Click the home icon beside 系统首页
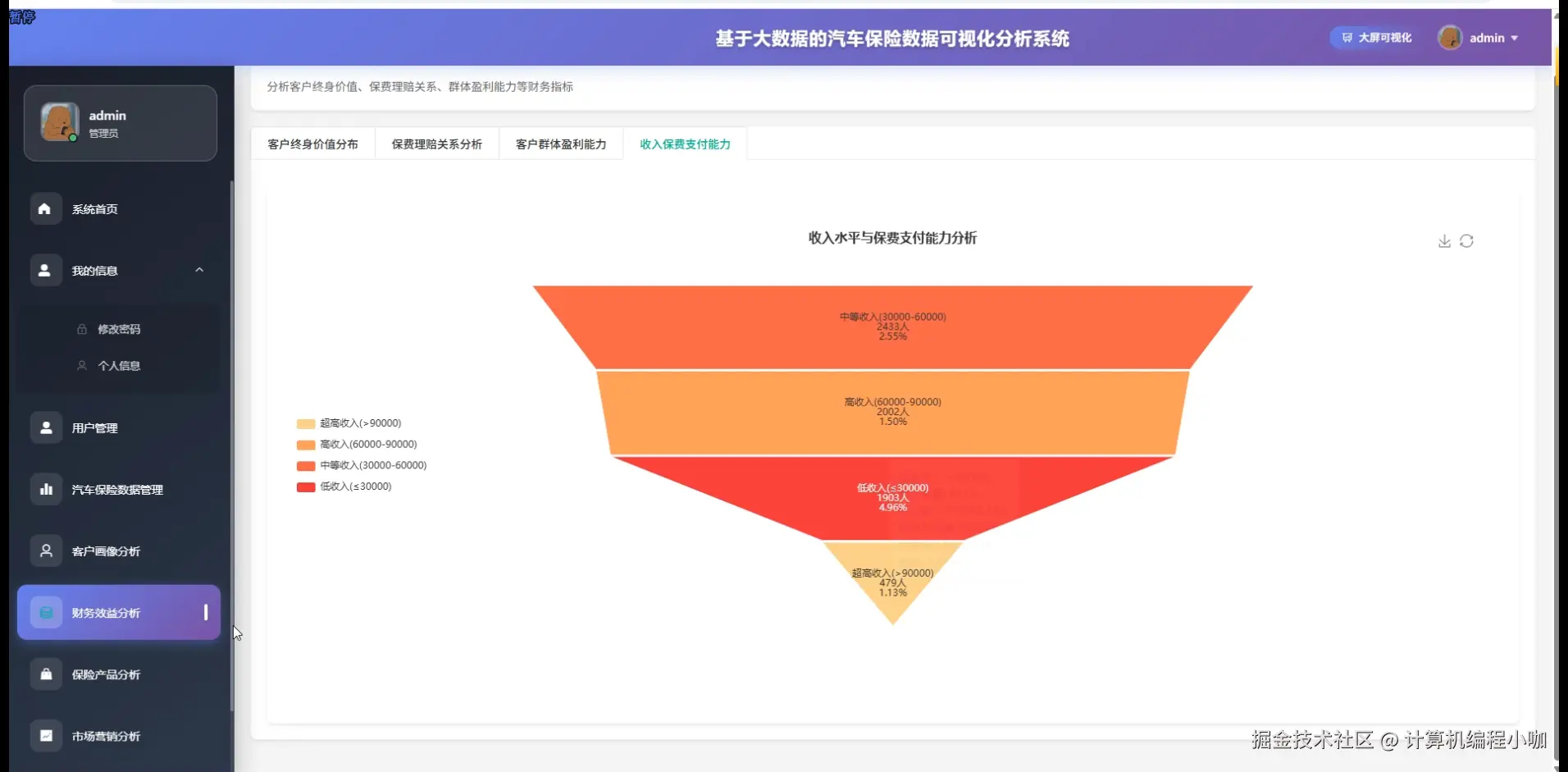The height and width of the screenshot is (772, 1568). [x=45, y=209]
